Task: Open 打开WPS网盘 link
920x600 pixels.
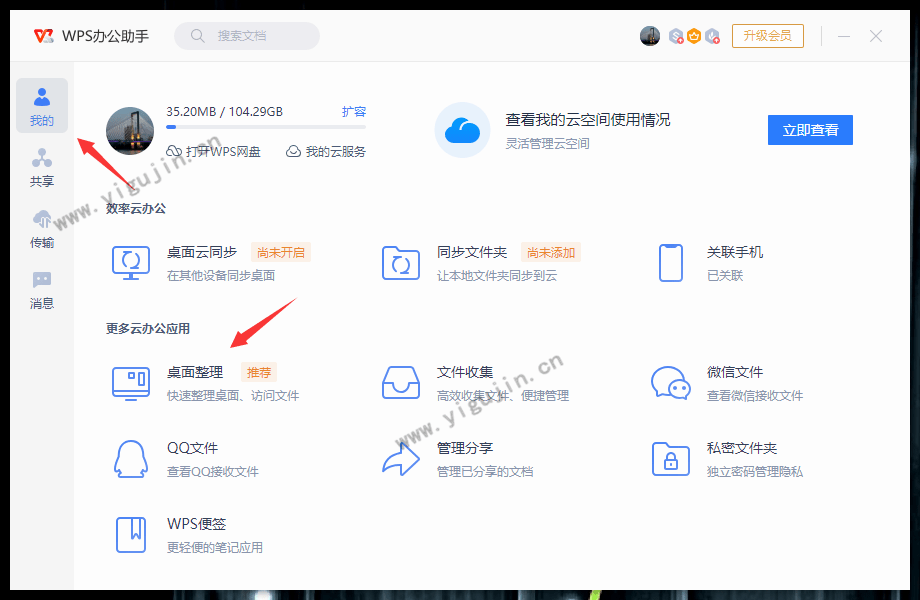Action: [x=214, y=151]
